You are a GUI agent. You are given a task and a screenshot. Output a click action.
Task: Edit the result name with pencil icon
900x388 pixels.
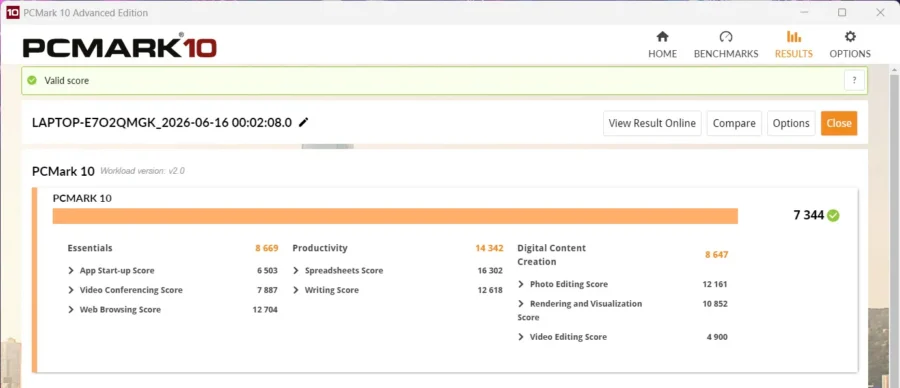coord(304,122)
